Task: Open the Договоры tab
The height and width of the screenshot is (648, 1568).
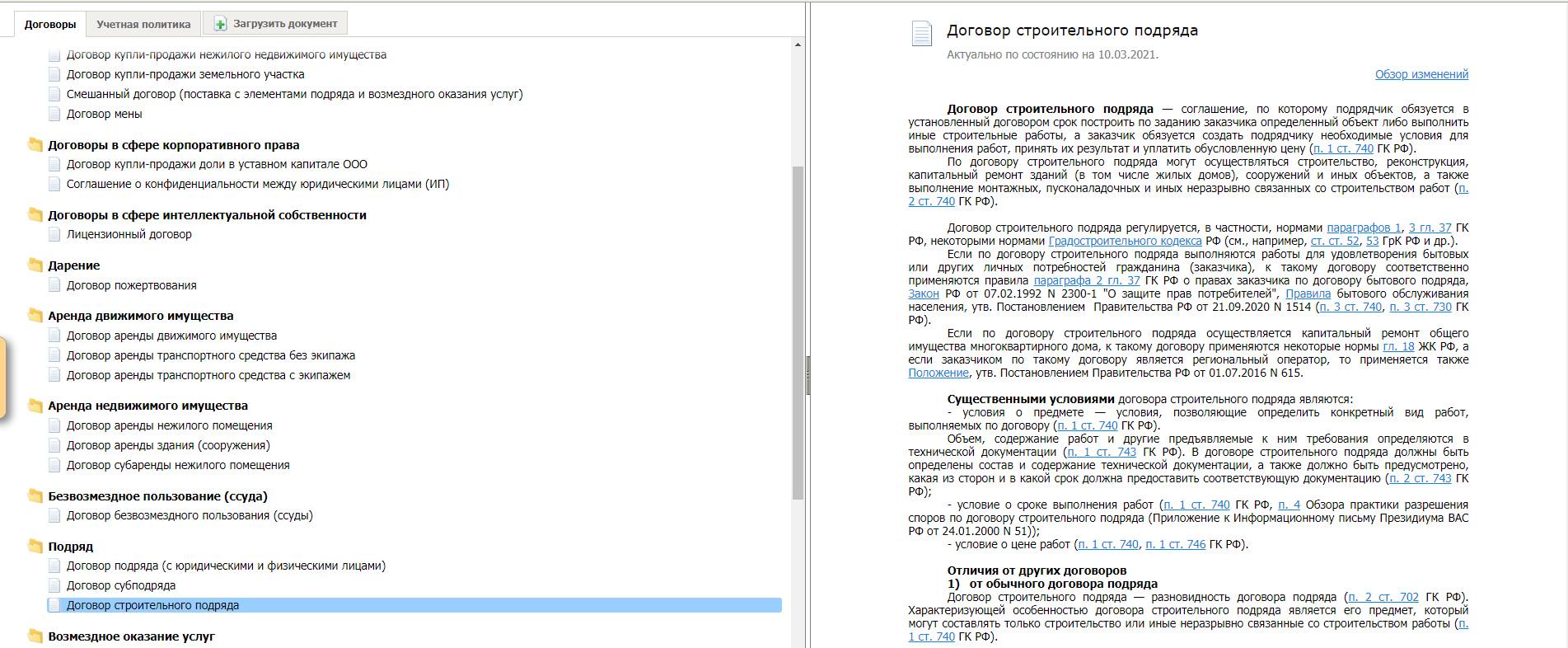Action: (x=50, y=24)
